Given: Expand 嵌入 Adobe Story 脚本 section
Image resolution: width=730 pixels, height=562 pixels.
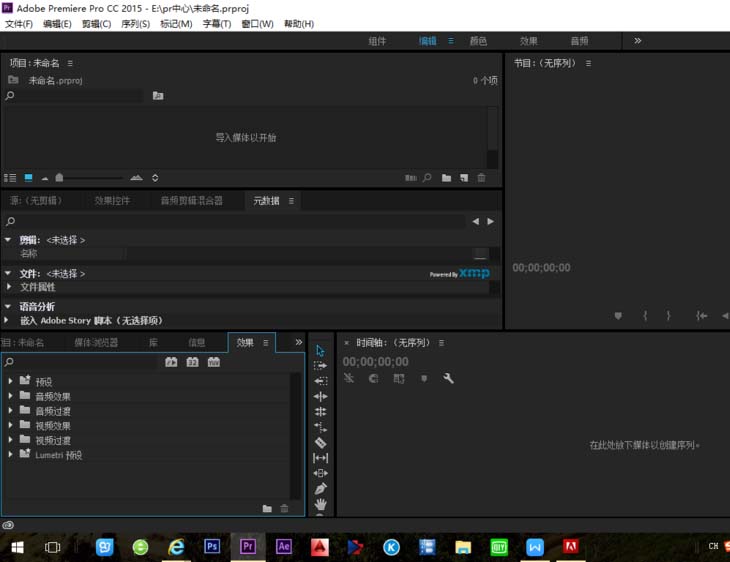Looking at the screenshot, I should pos(7,320).
